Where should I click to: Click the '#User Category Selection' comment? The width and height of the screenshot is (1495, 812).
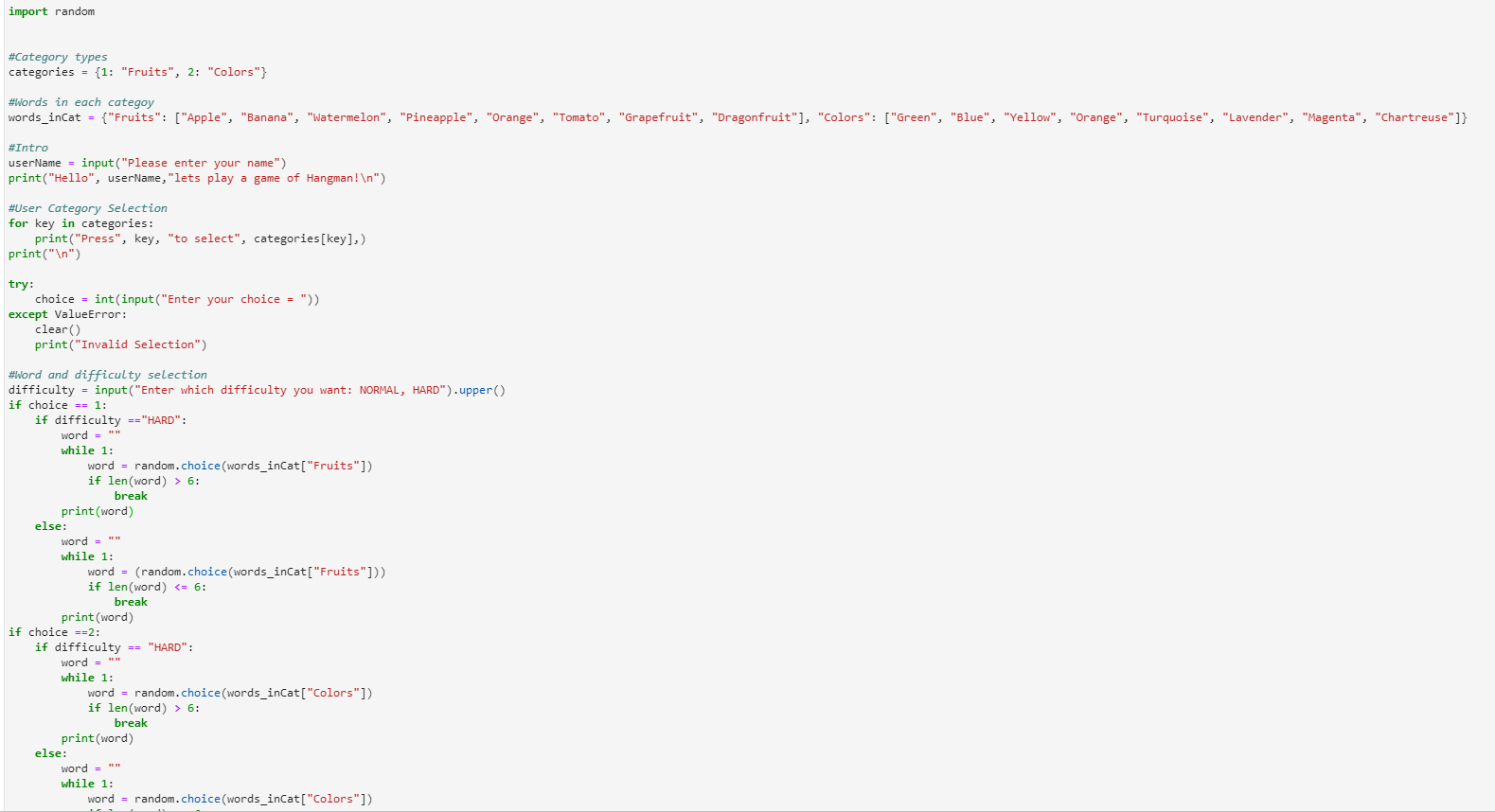(x=88, y=208)
